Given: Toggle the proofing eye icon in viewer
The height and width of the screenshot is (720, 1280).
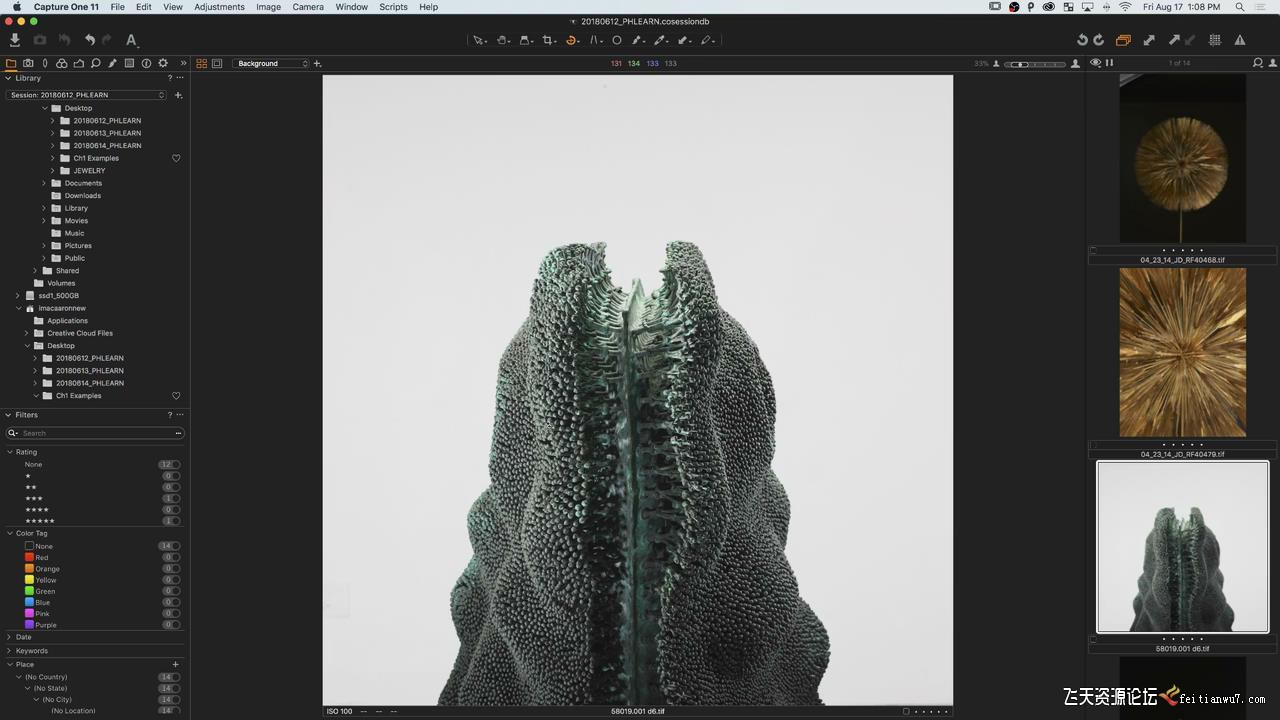Looking at the screenshot, I should coord(1096,63).
